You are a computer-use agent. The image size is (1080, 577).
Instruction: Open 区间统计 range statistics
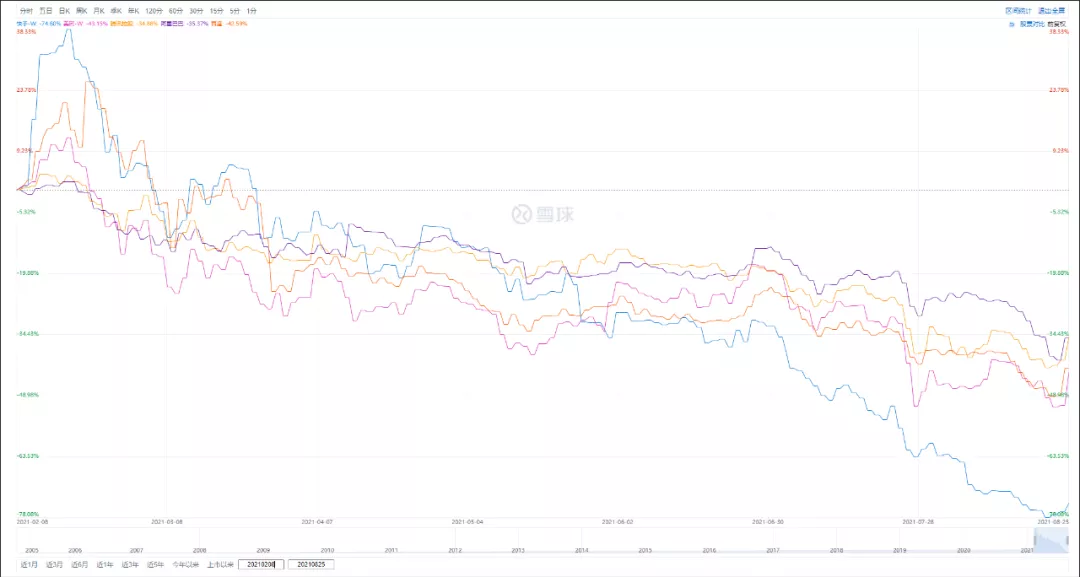1017,10
